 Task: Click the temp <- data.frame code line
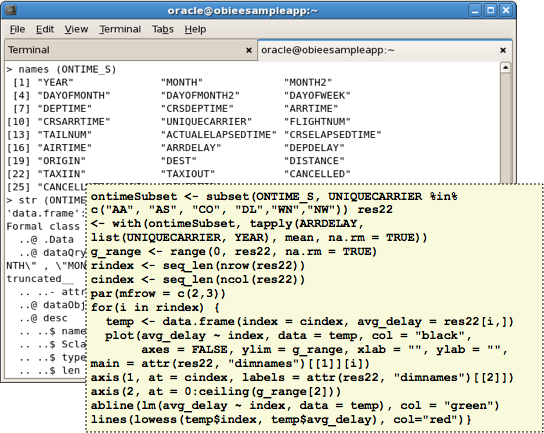click(x=309, y=322)
